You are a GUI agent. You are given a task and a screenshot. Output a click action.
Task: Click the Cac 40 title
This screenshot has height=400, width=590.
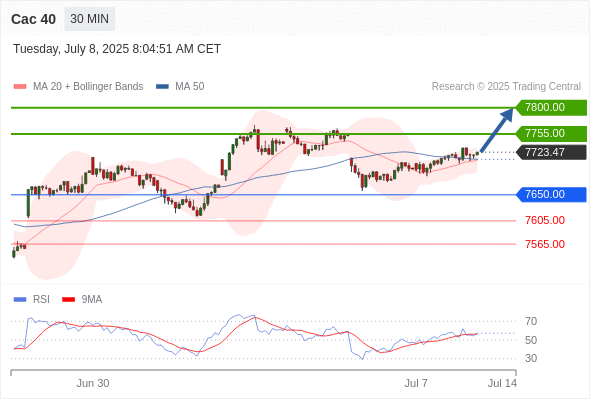33,19
